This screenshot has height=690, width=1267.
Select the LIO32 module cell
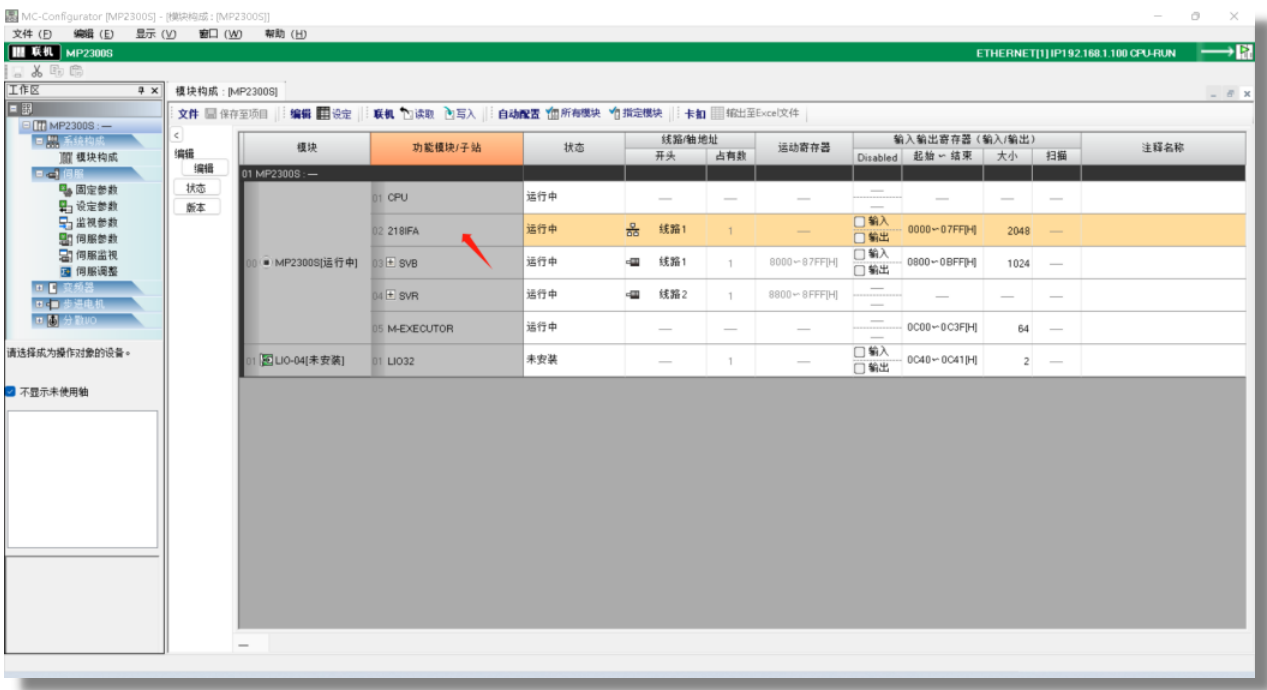[x=446, y=360]
